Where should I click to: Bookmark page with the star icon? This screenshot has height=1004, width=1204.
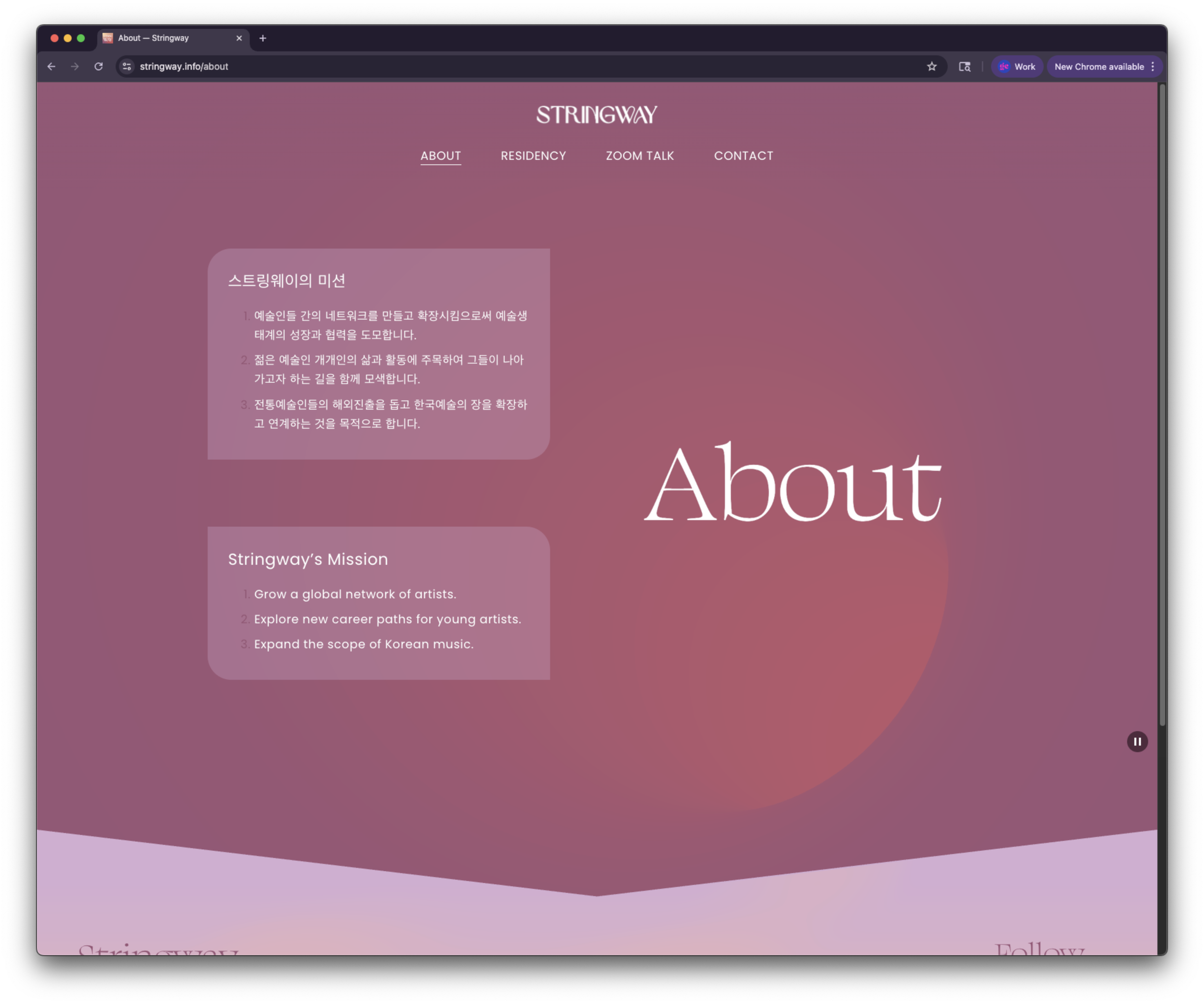point(932,66)
